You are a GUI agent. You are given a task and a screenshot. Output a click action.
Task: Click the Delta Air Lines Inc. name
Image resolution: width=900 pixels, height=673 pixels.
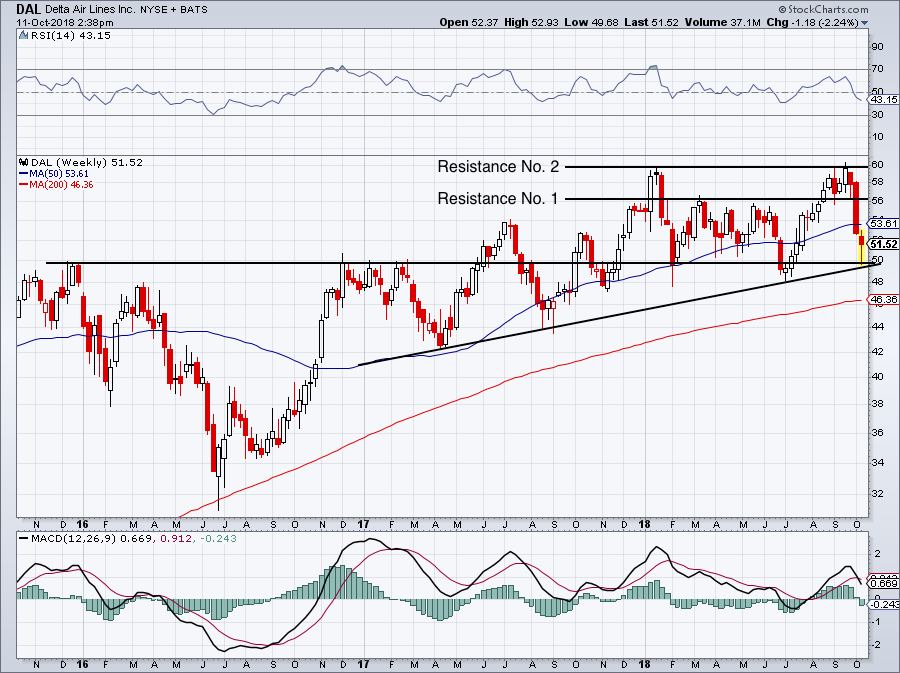coord(91,10)
